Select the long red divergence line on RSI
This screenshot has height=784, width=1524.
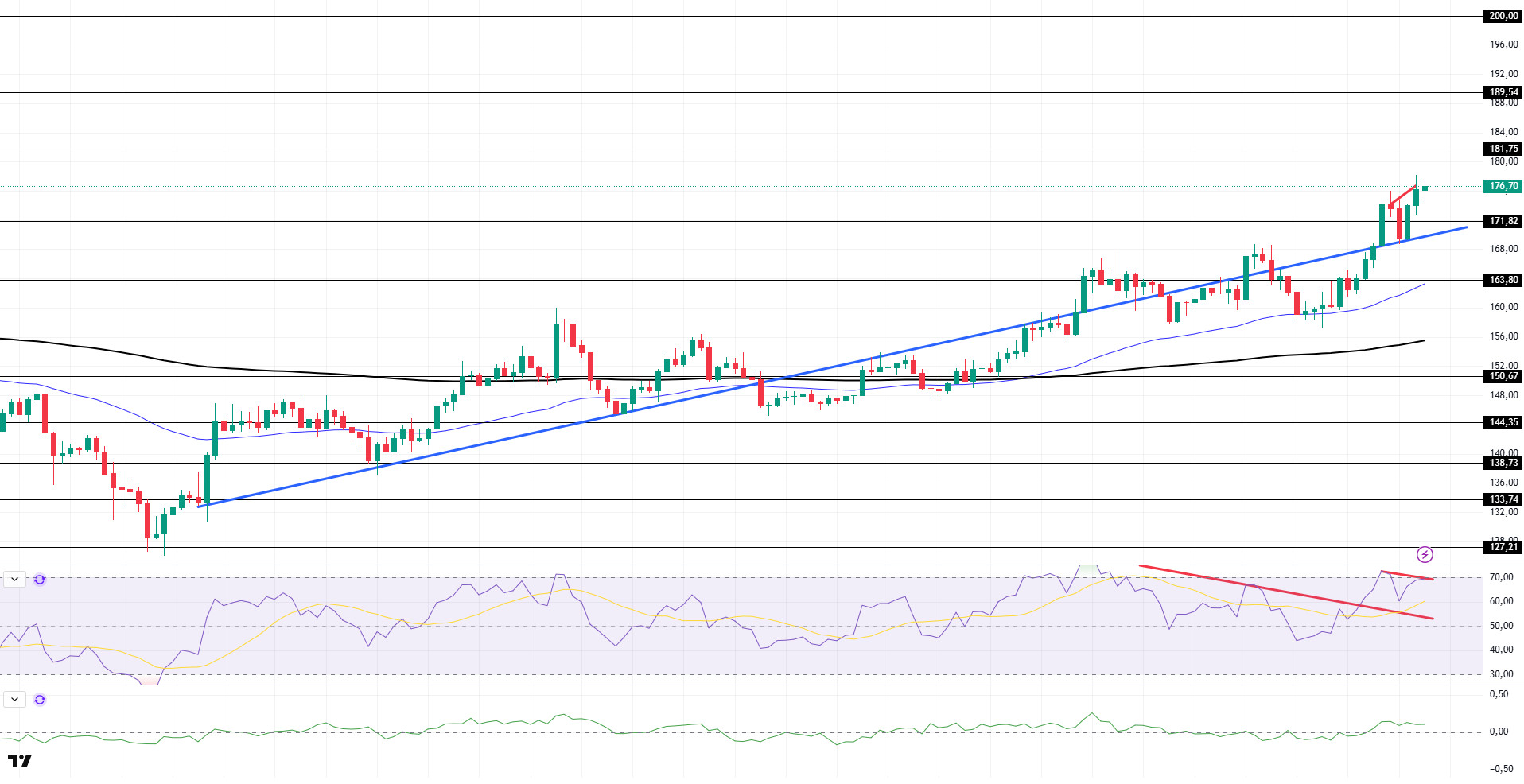[x=1286, y=592]
